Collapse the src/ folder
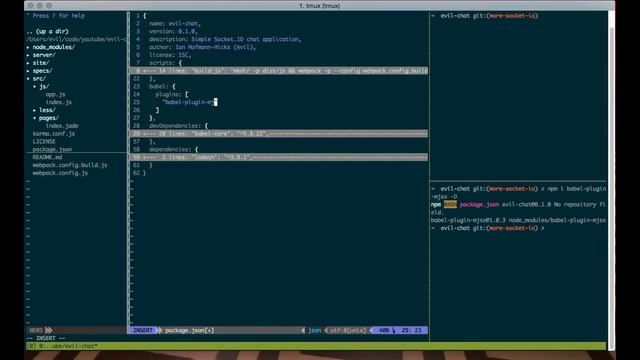640x360 pixels. (39, 78)
